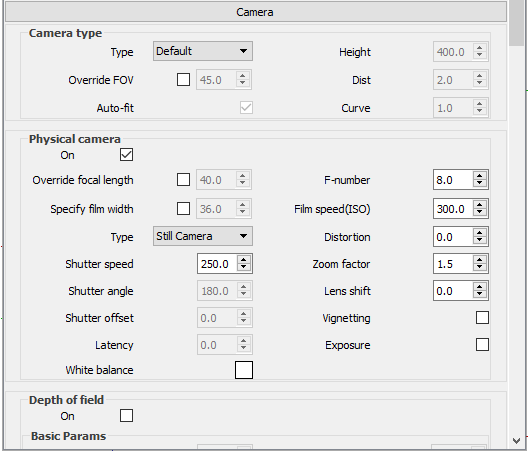Collapse the Camera rollout header
The image size is (528, 451).
256,12
